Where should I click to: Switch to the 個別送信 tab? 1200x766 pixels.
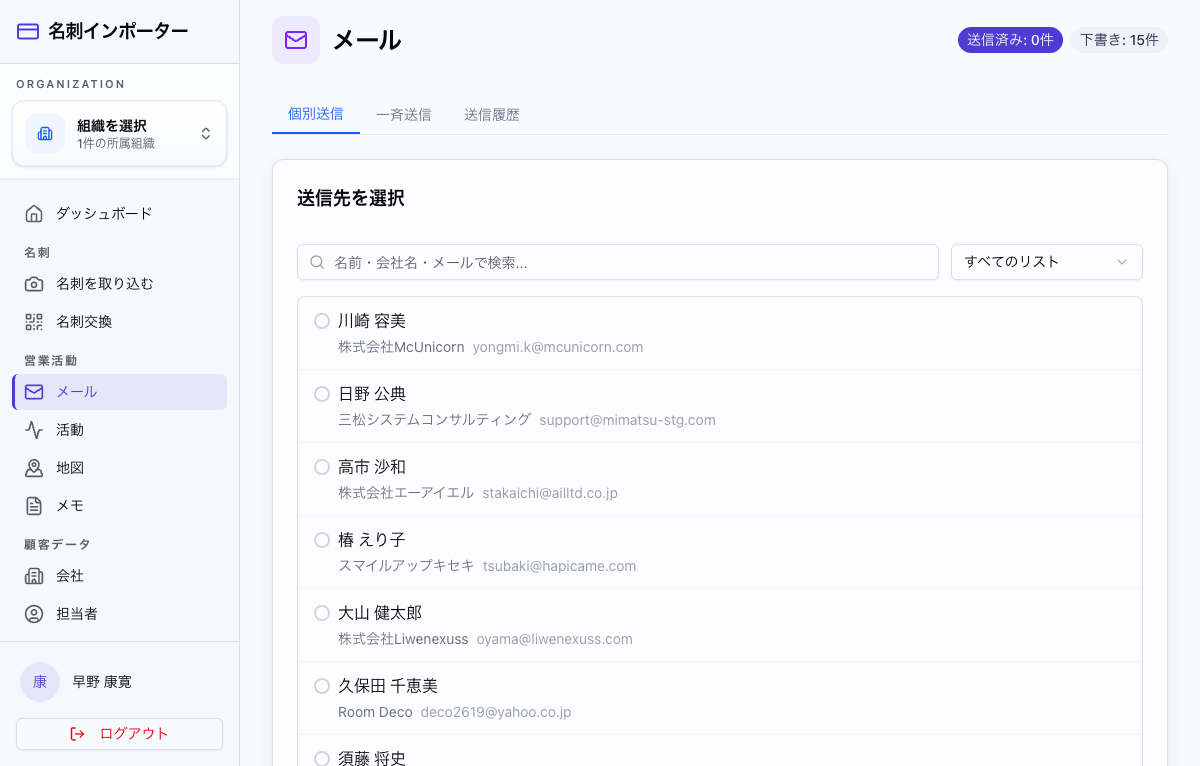[316, 114]
